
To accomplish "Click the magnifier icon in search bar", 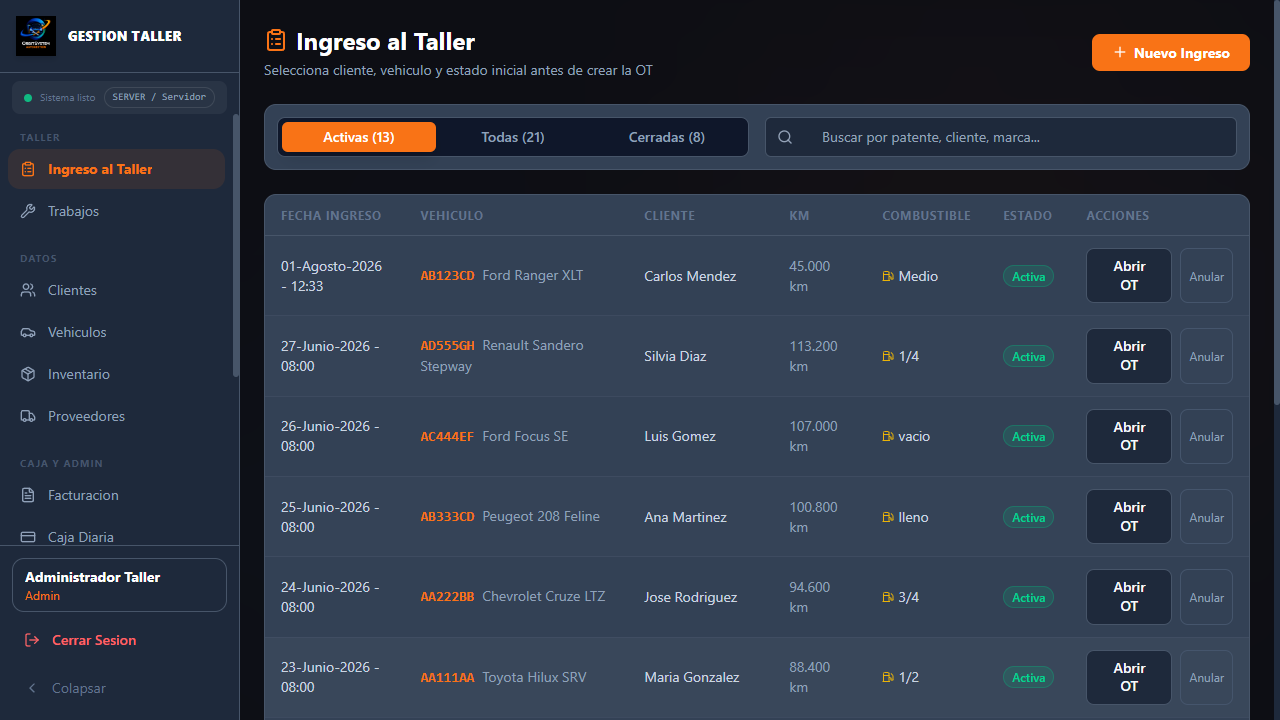I will (785, 137).
